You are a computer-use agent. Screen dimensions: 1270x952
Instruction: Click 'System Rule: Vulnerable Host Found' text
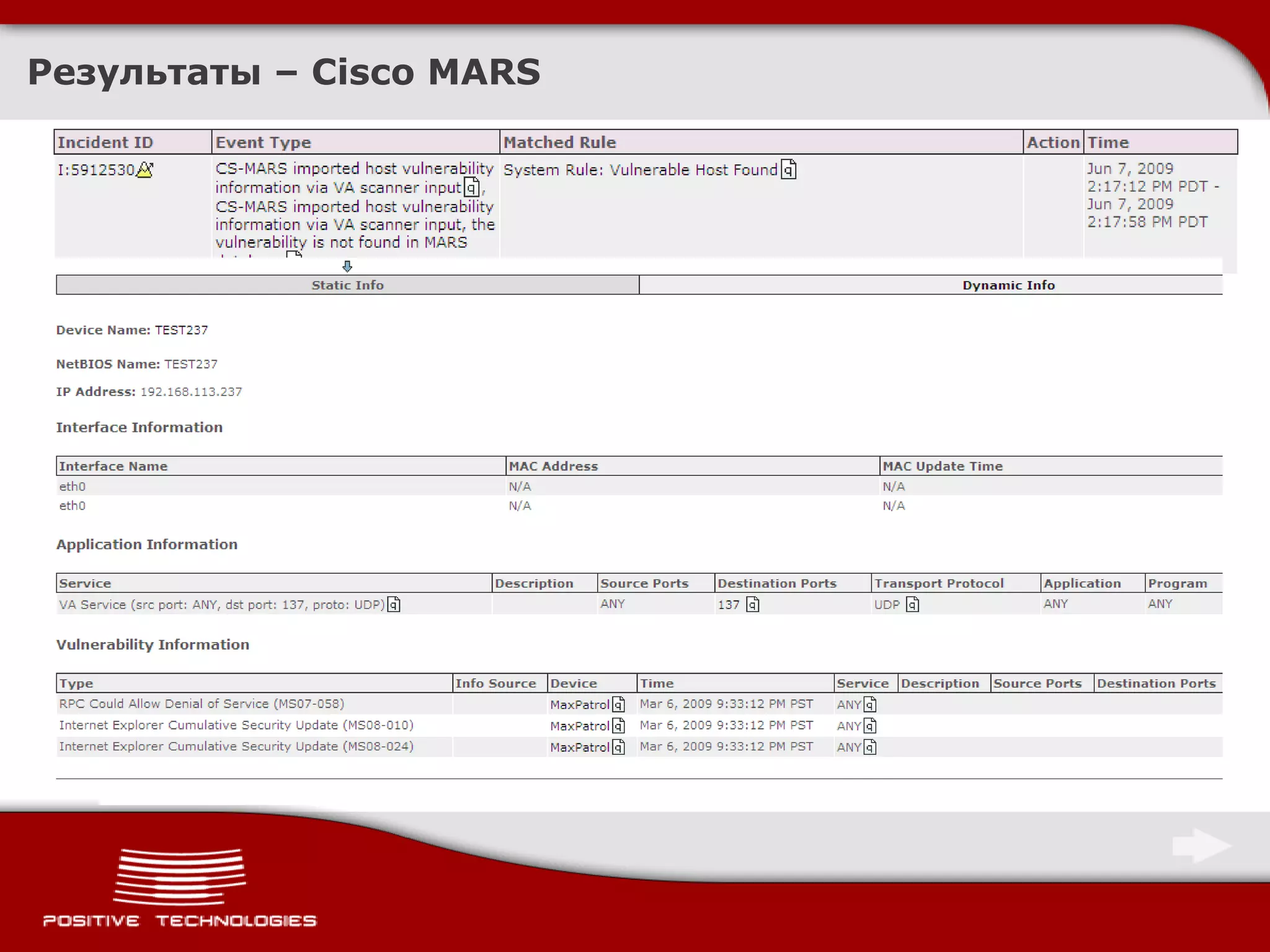point(641,170)
